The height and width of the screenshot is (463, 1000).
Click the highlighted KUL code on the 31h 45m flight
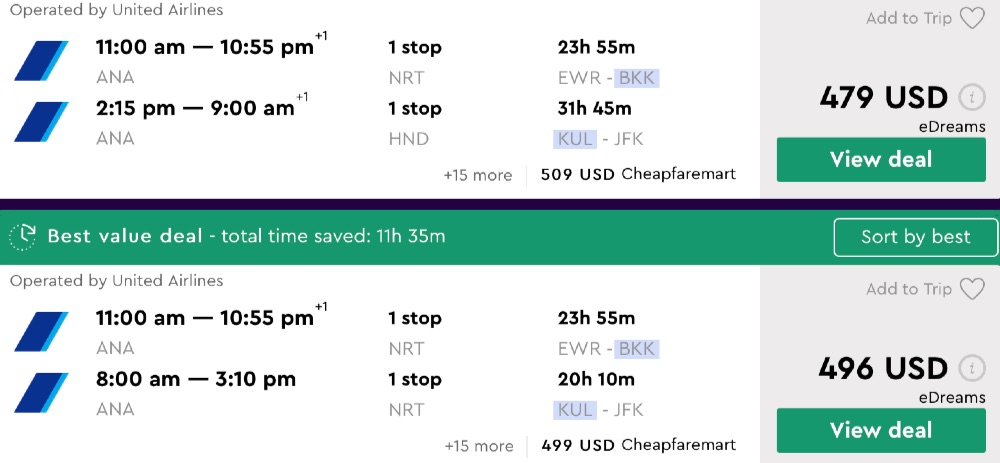coord(576,139)
